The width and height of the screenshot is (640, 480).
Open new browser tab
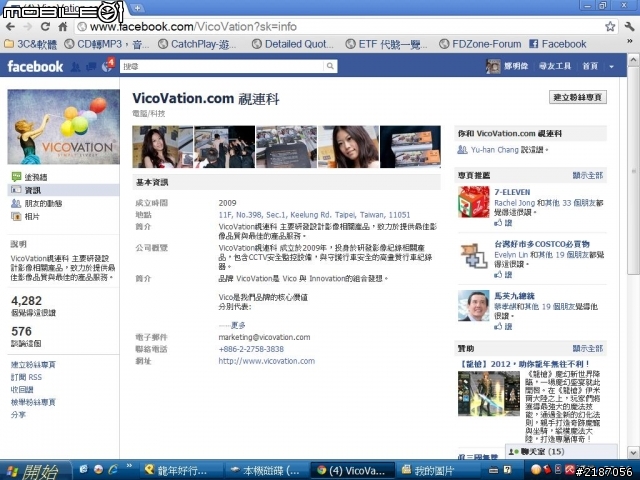pyautogui.click(x=137, y=8)
